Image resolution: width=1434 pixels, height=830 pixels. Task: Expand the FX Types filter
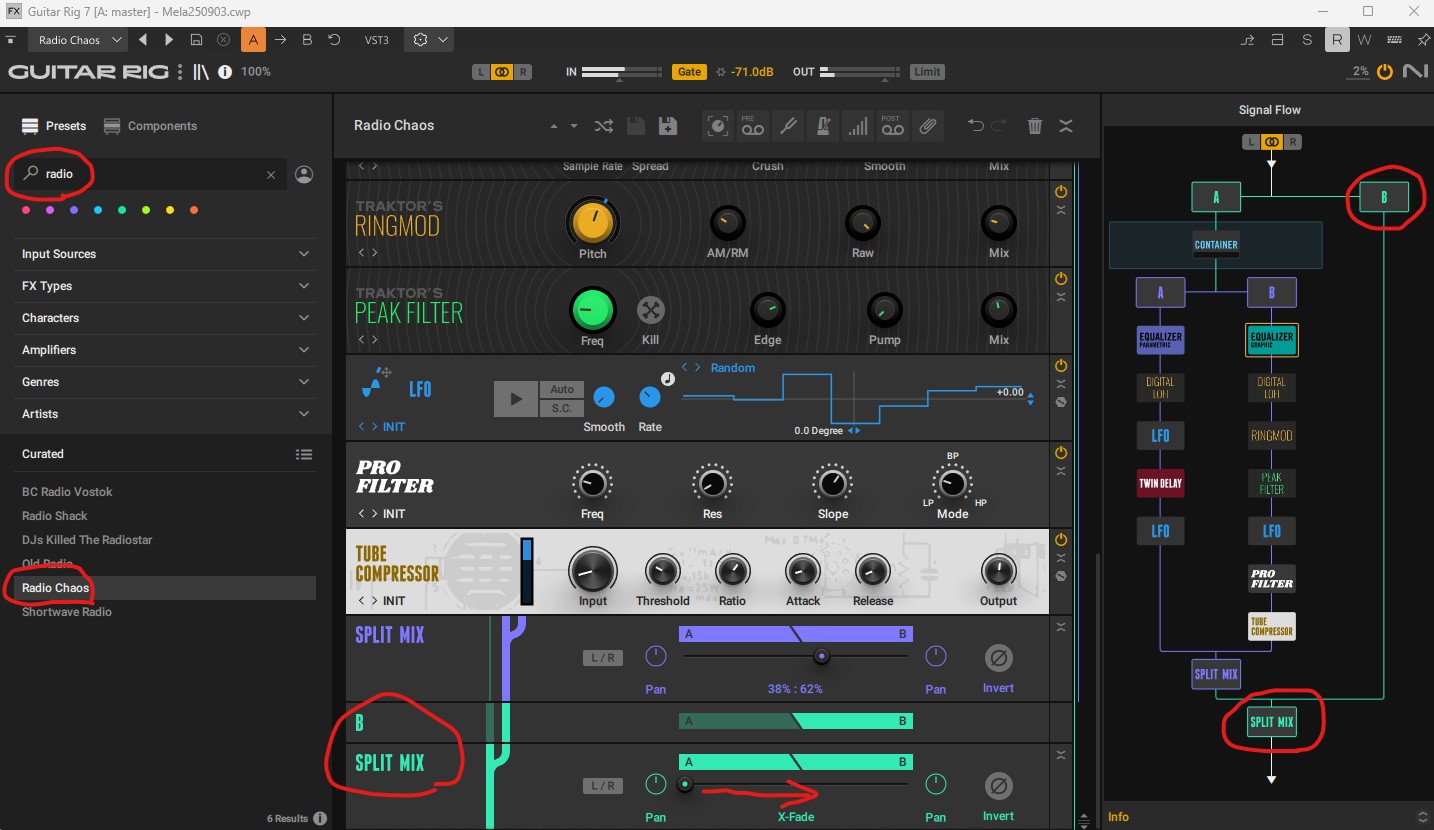point(166,286)
